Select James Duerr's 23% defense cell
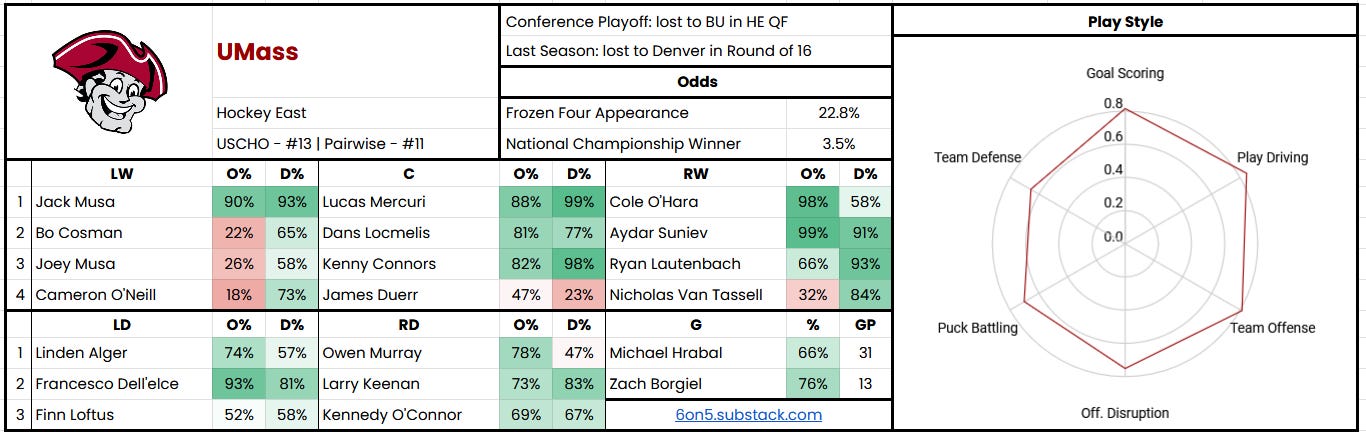Viewport: 1366px width, 432px height. pyautogui.click(x=579, y=295)
